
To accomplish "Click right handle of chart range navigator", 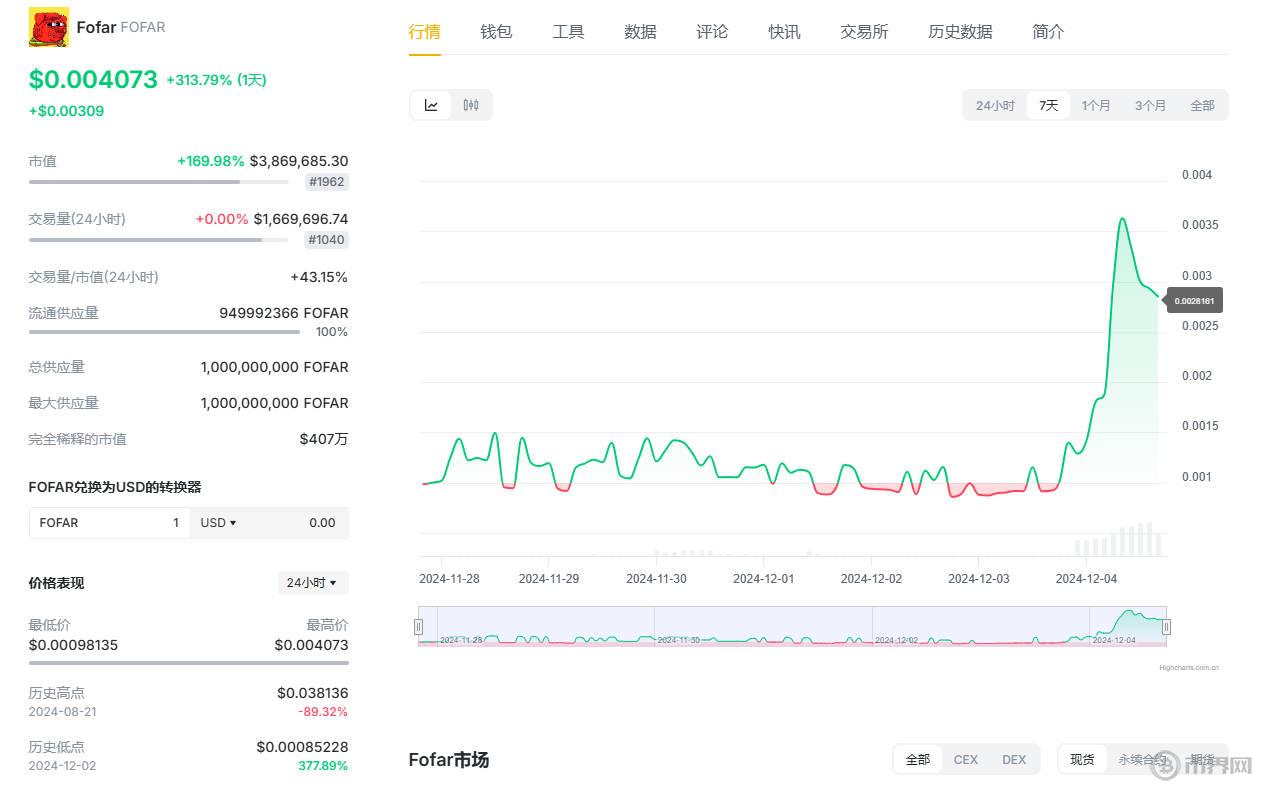I will [1166, 627].
